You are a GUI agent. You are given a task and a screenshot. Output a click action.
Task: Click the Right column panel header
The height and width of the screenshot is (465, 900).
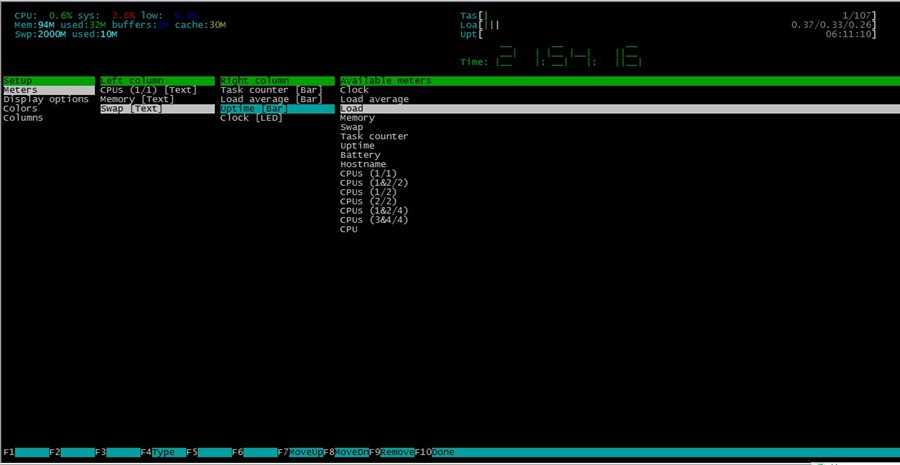(x=277, y=81)
